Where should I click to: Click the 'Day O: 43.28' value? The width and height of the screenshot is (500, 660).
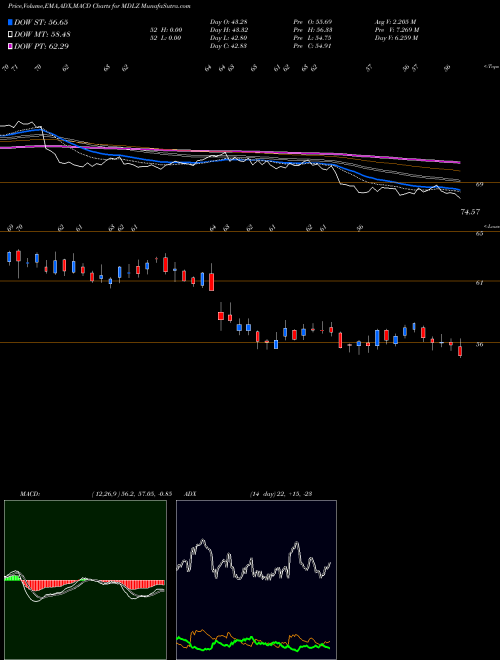point(228,22)
